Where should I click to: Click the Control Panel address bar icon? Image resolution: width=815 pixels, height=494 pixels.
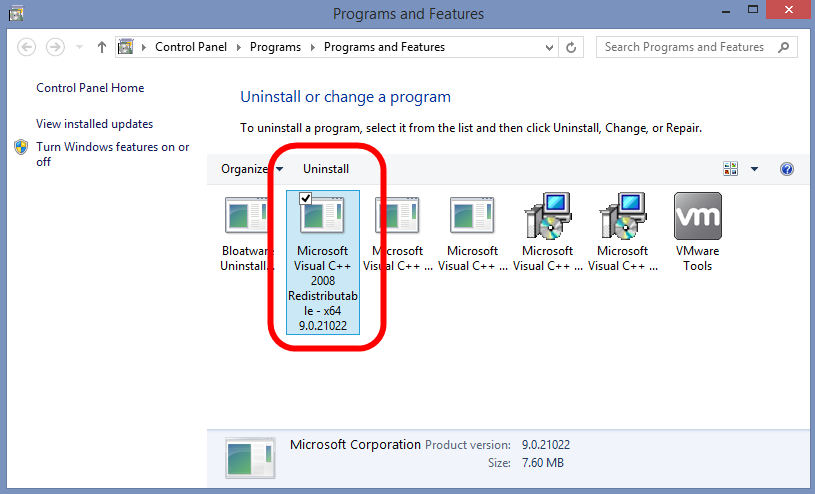tap(125, 47)
